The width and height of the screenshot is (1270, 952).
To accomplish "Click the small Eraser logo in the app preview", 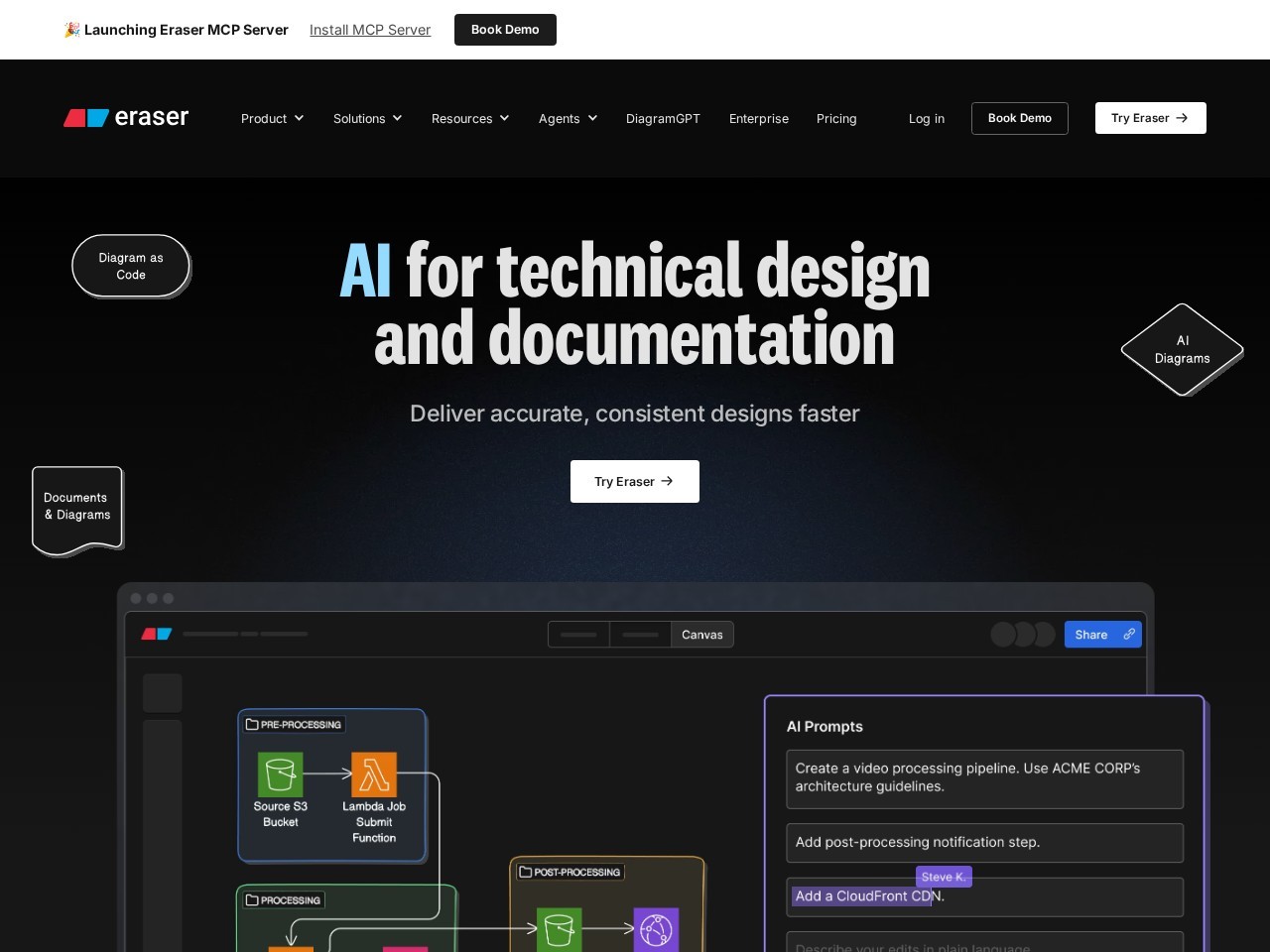I will click(157, 634).
